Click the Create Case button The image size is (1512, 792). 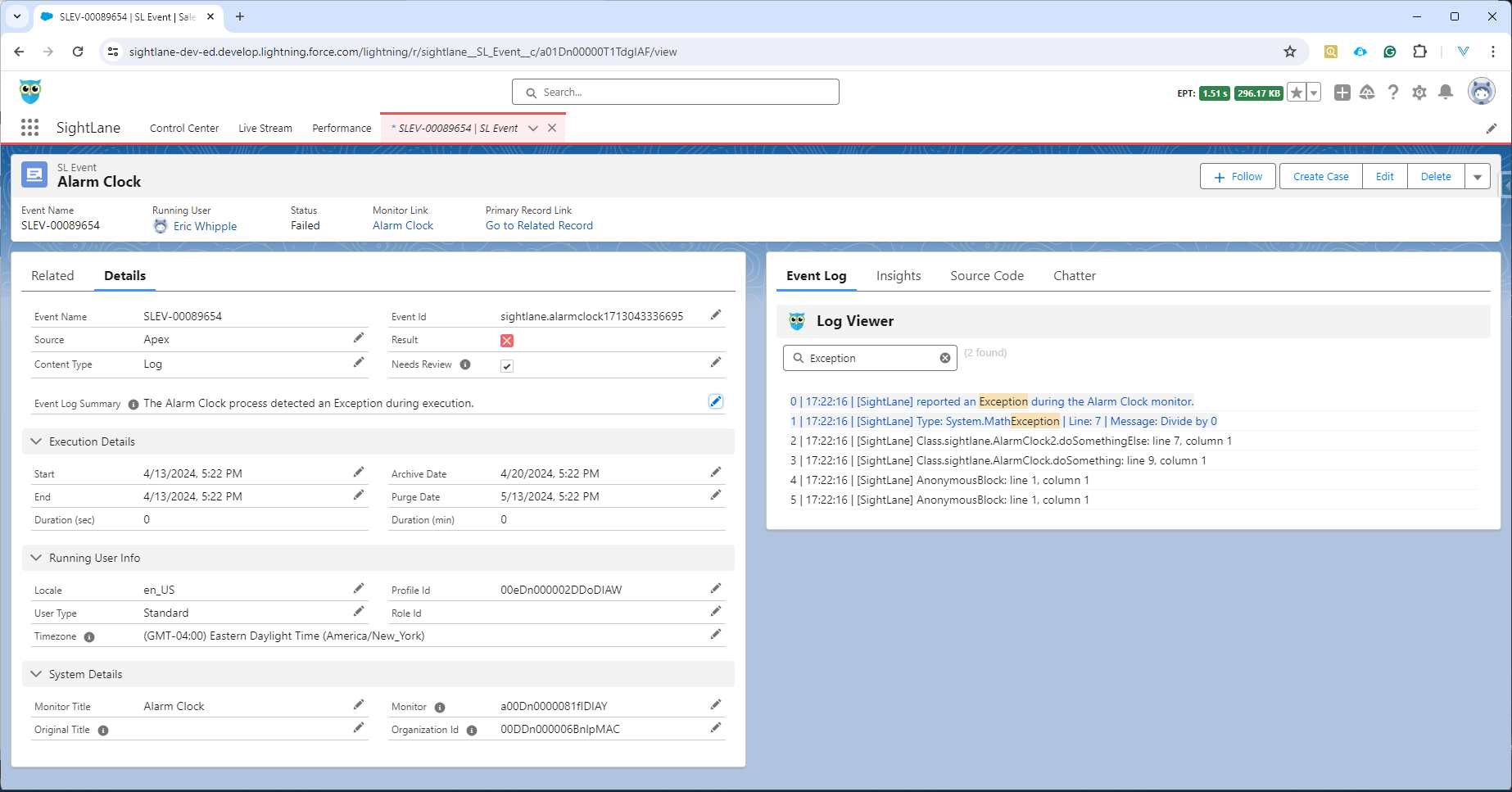pyautogui.click(x=1321, y=176)
